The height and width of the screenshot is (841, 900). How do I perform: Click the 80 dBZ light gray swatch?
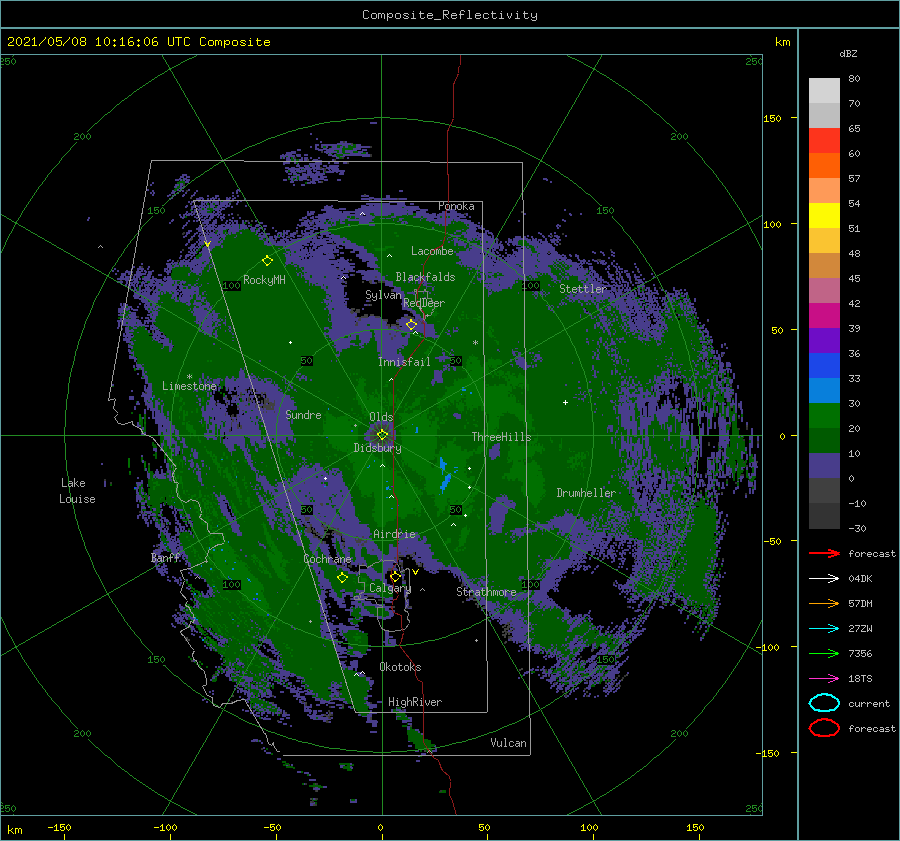[x=824, y=90]
